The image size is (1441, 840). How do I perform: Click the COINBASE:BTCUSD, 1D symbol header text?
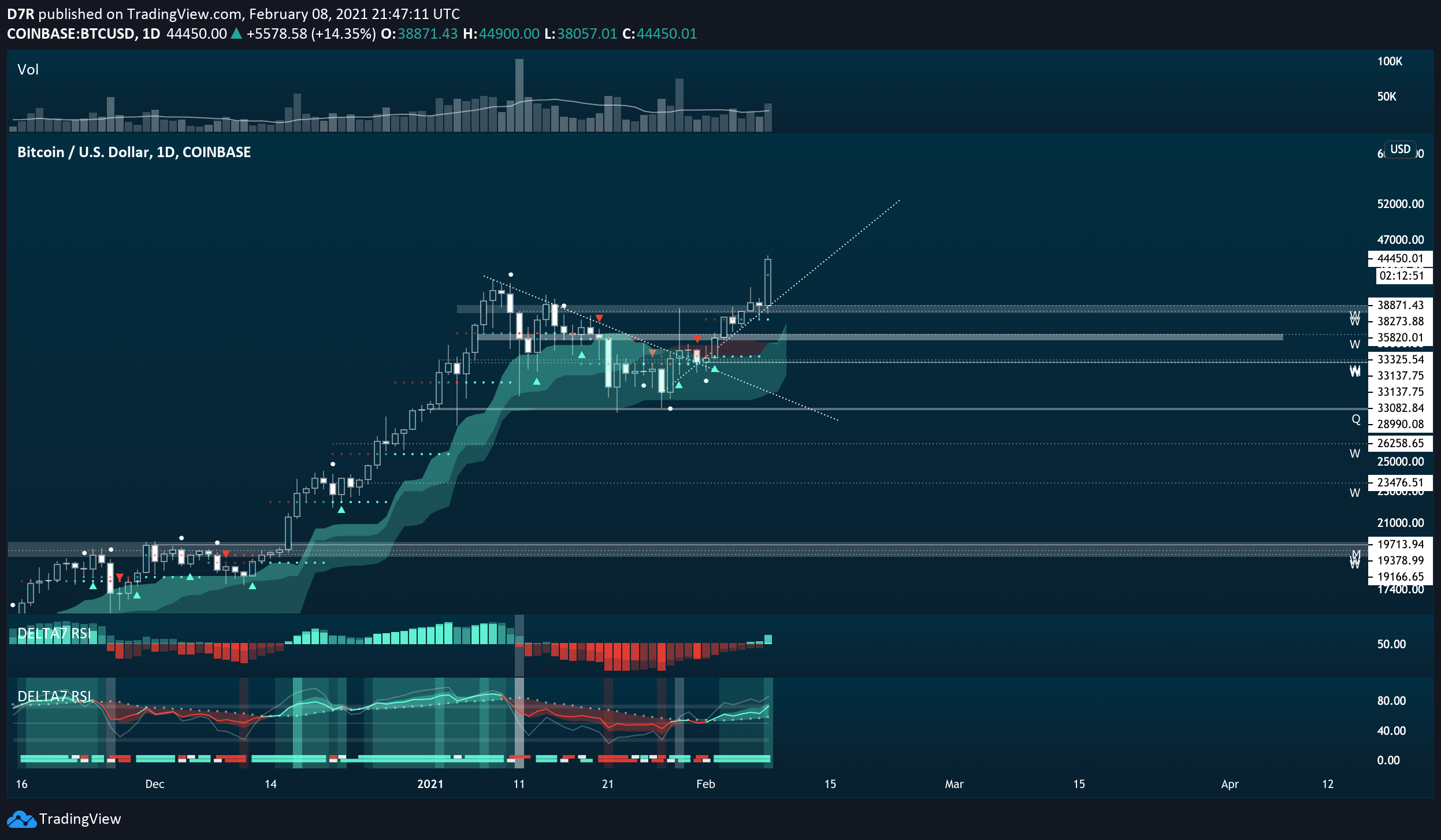(x=83, y=34)
